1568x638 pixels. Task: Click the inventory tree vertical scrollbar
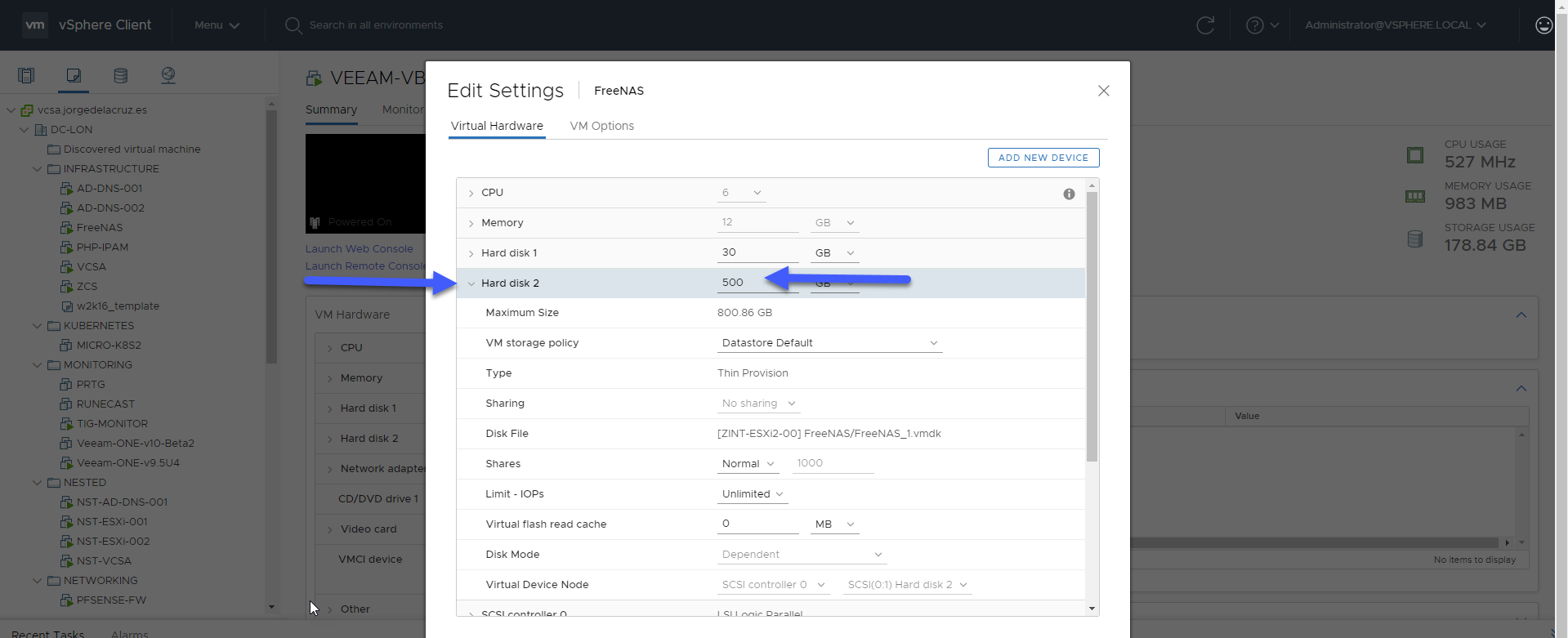click(x=271, y=237)
